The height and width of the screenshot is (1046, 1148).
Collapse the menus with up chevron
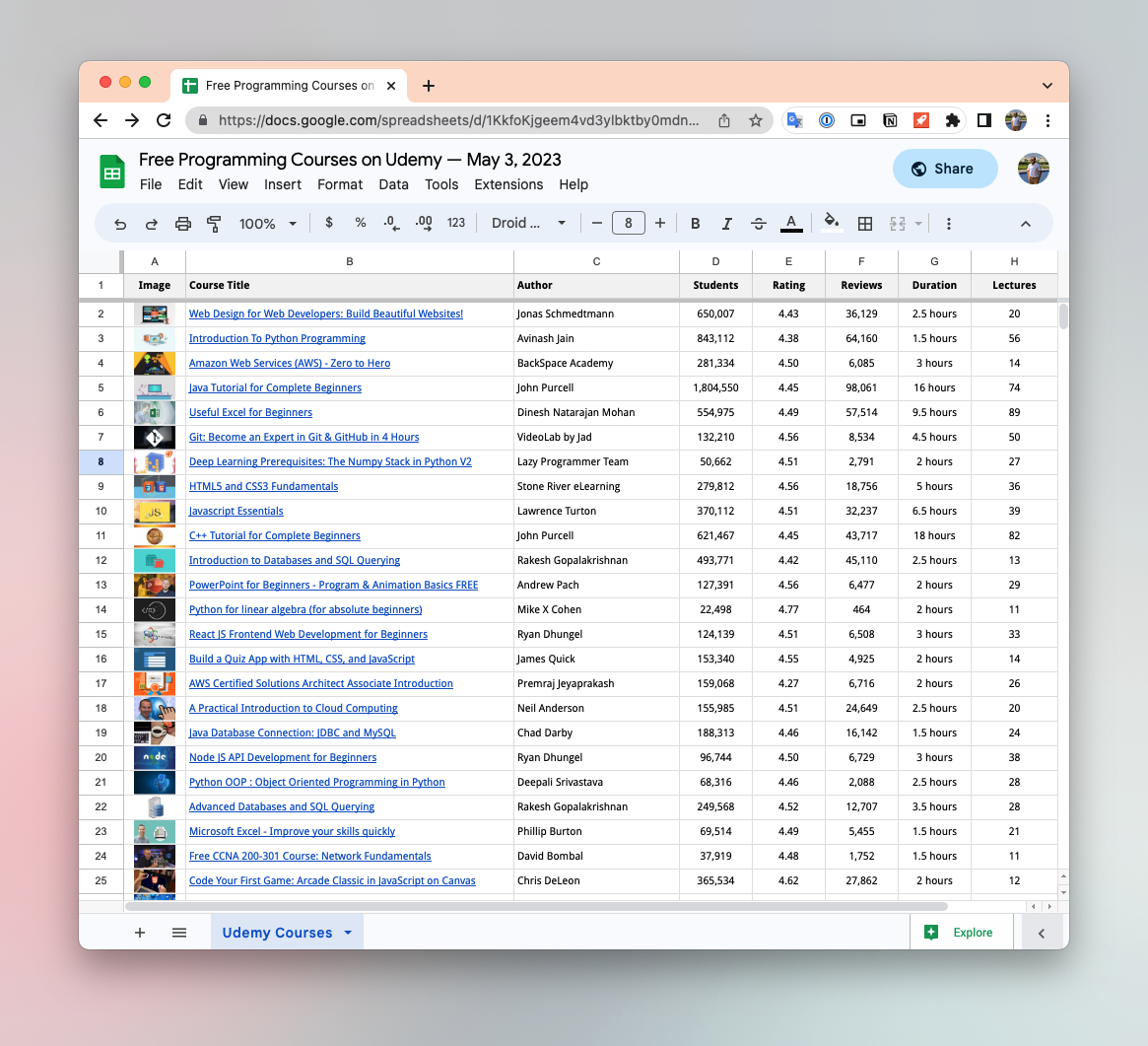[1026, 224]
